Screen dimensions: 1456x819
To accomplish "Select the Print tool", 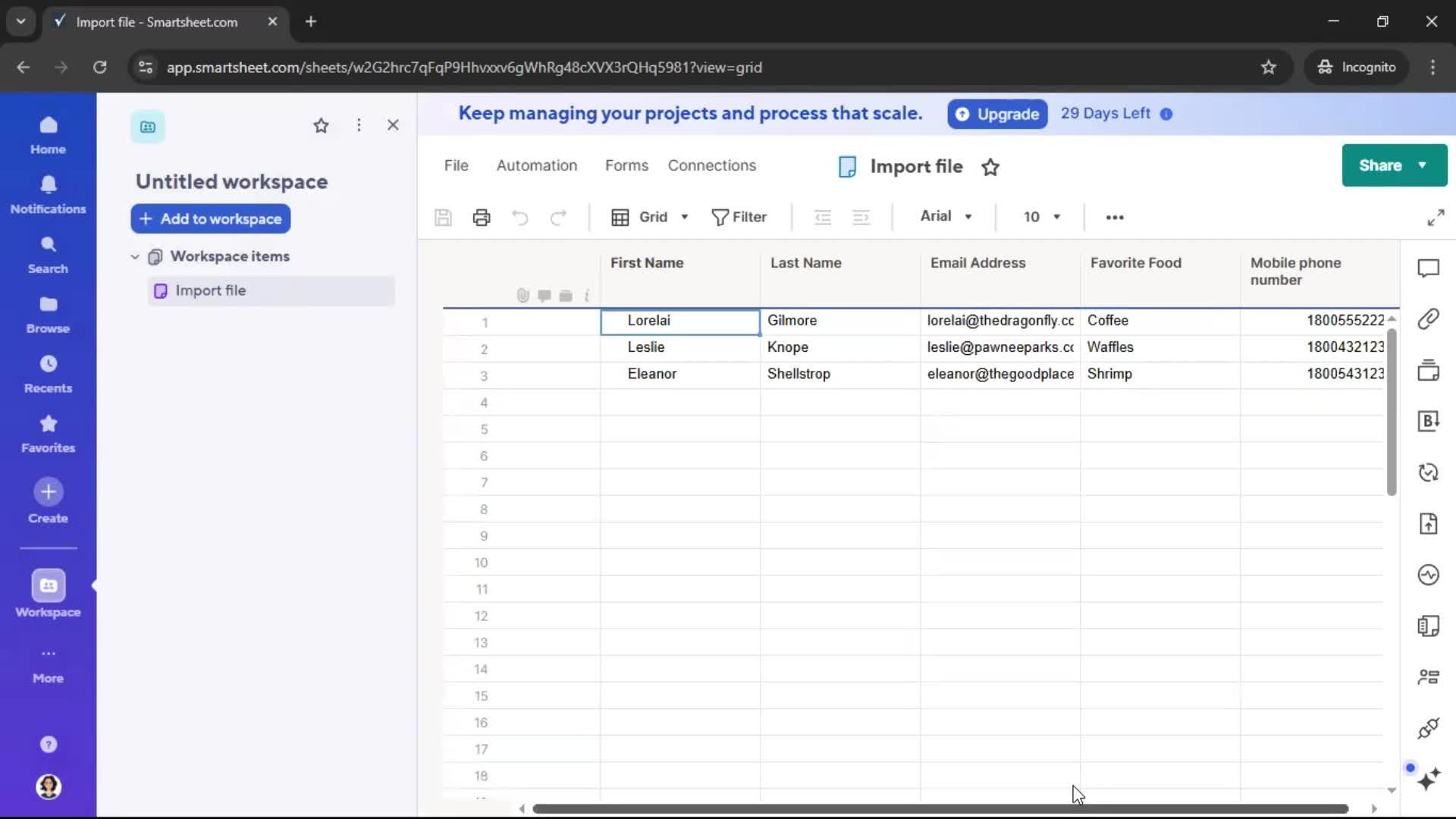I will pos(481,217).
